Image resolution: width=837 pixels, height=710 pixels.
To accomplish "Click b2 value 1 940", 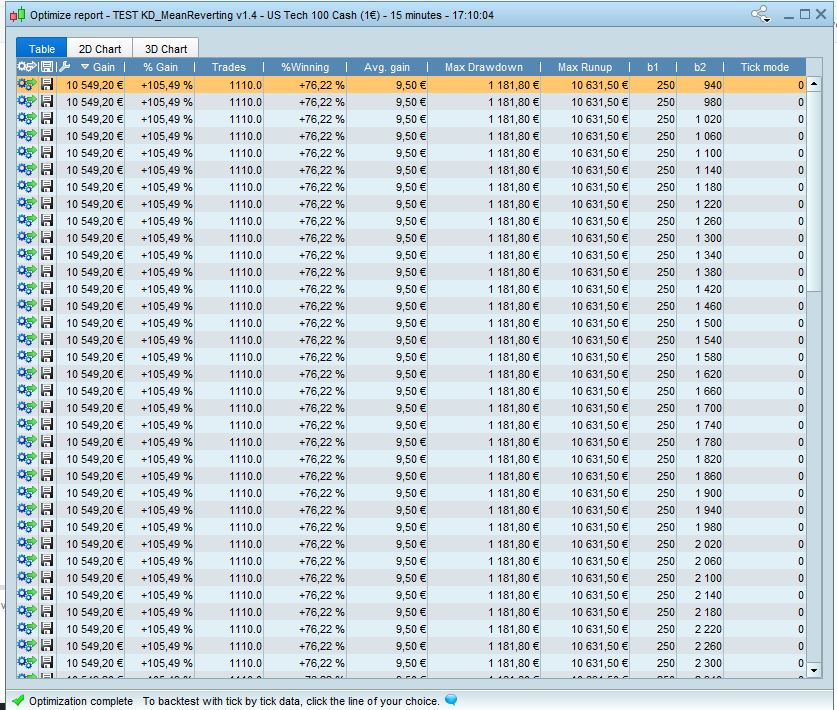I will point(708,510).
